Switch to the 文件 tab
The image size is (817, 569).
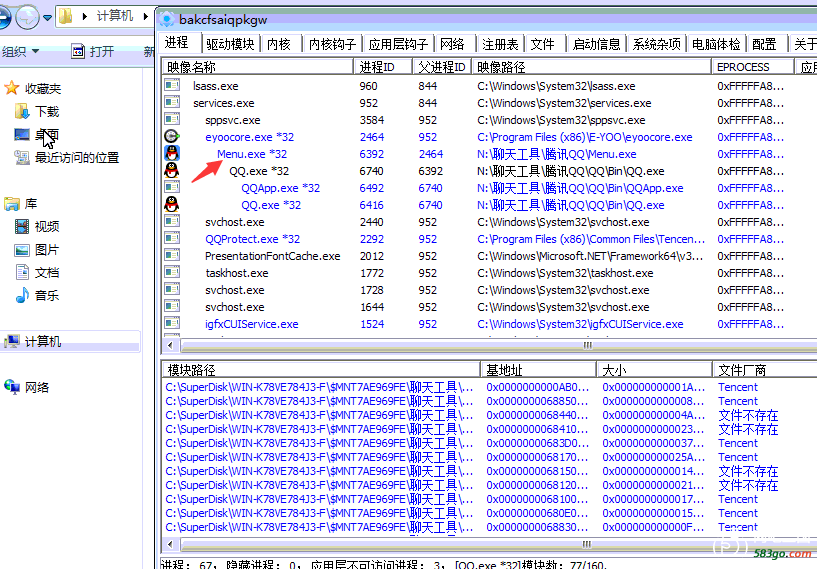(543, 44)
